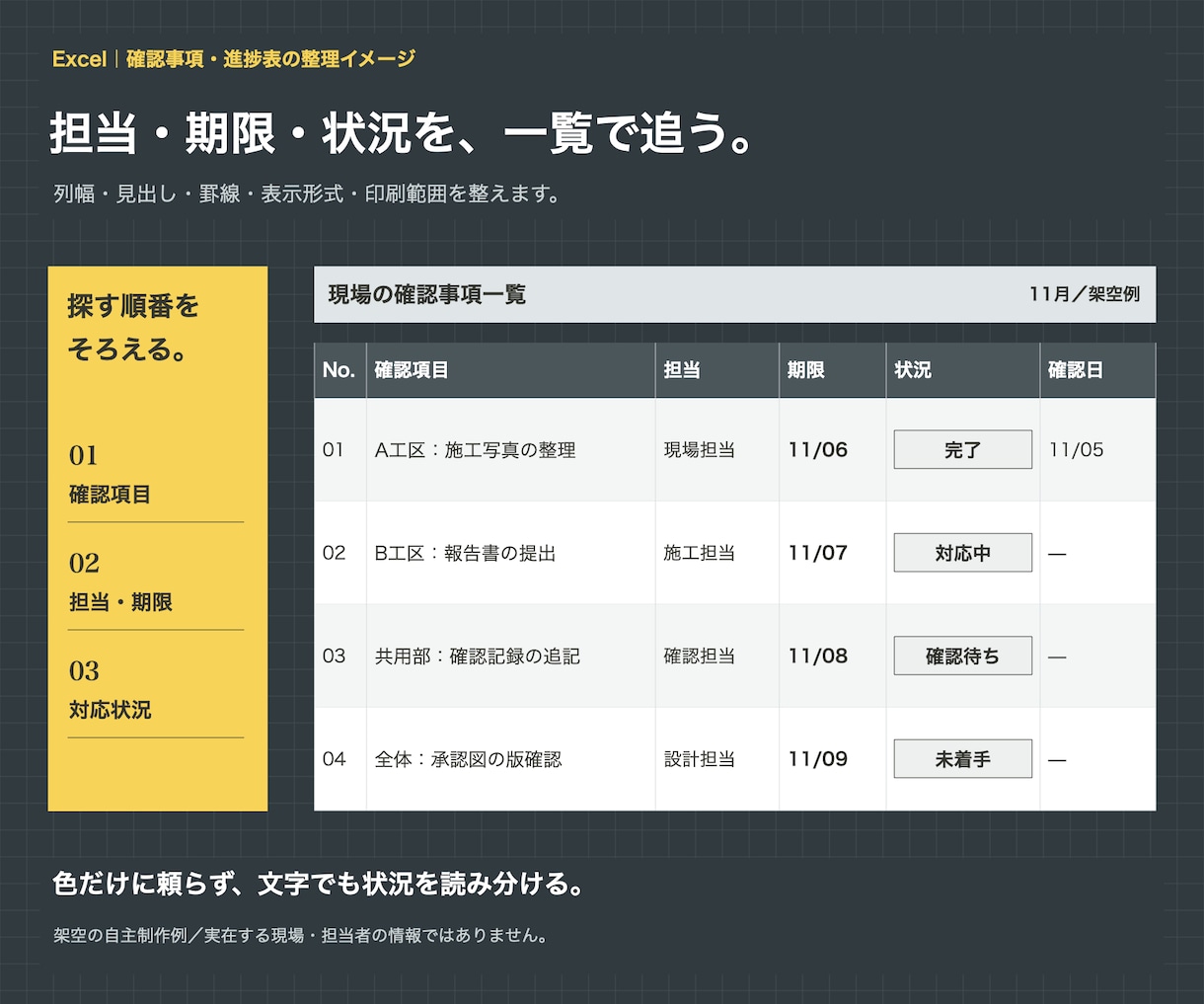
Task: Click the 対応中 status button
Action: (962, 553)
